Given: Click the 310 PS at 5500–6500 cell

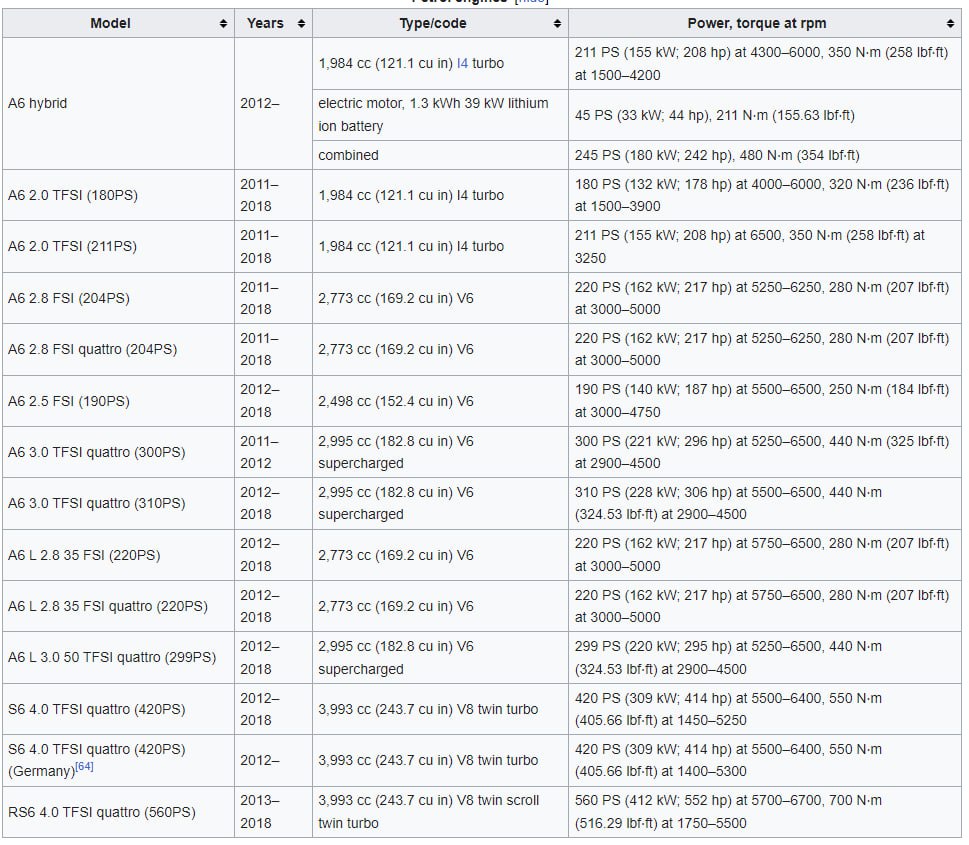Looking at the screenshot, I should click(765, 503).
